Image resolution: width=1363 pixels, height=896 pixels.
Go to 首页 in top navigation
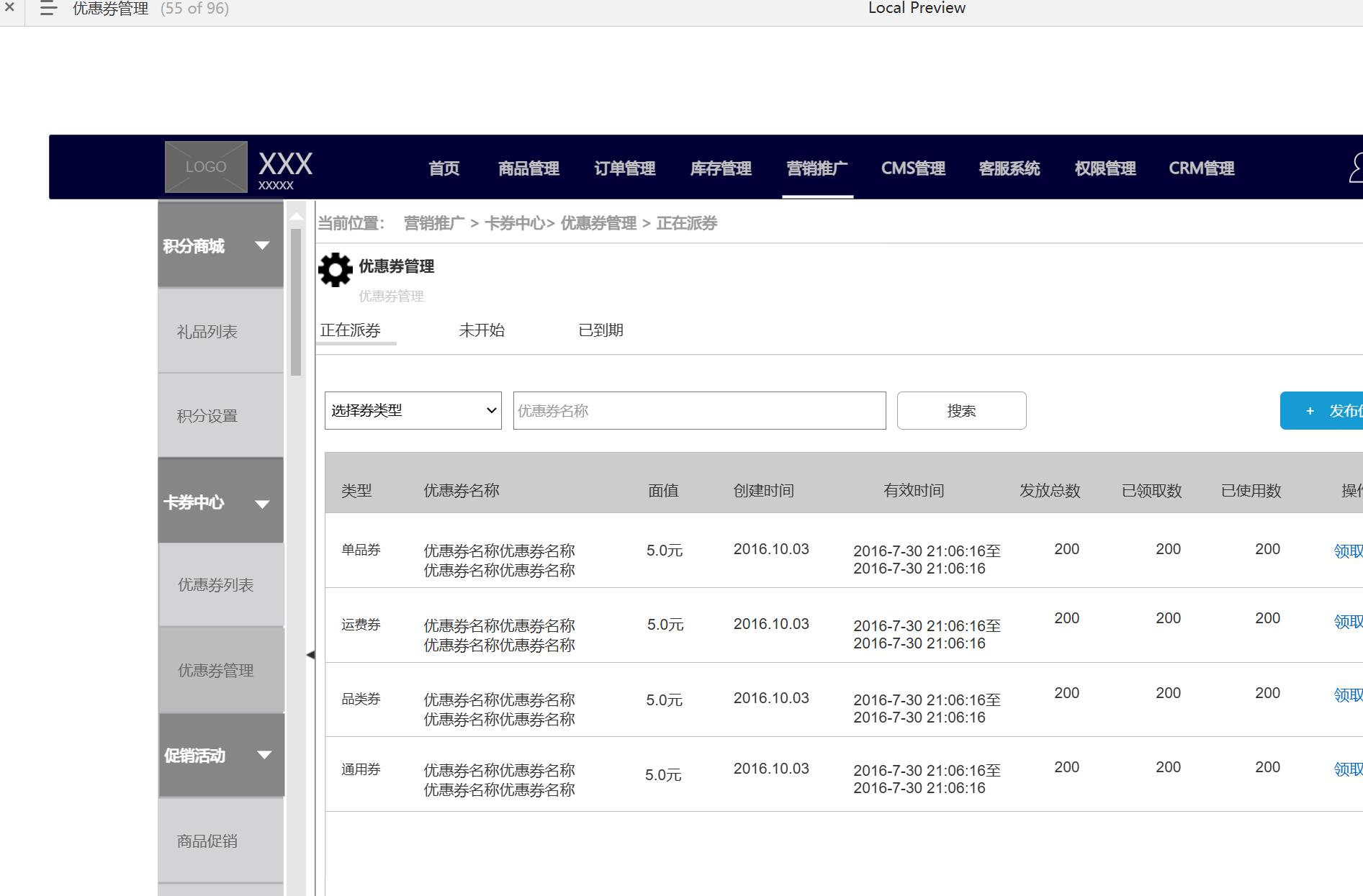(444, 168)
